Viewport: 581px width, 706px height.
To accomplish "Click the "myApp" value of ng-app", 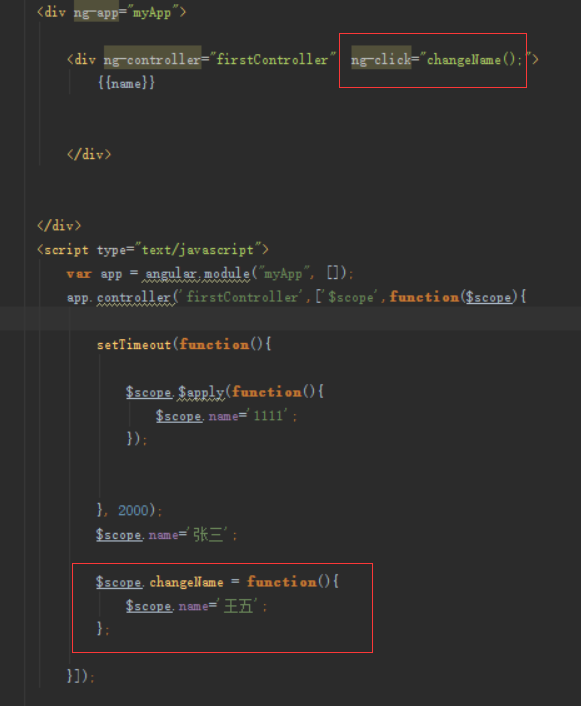I will (152, 12).
